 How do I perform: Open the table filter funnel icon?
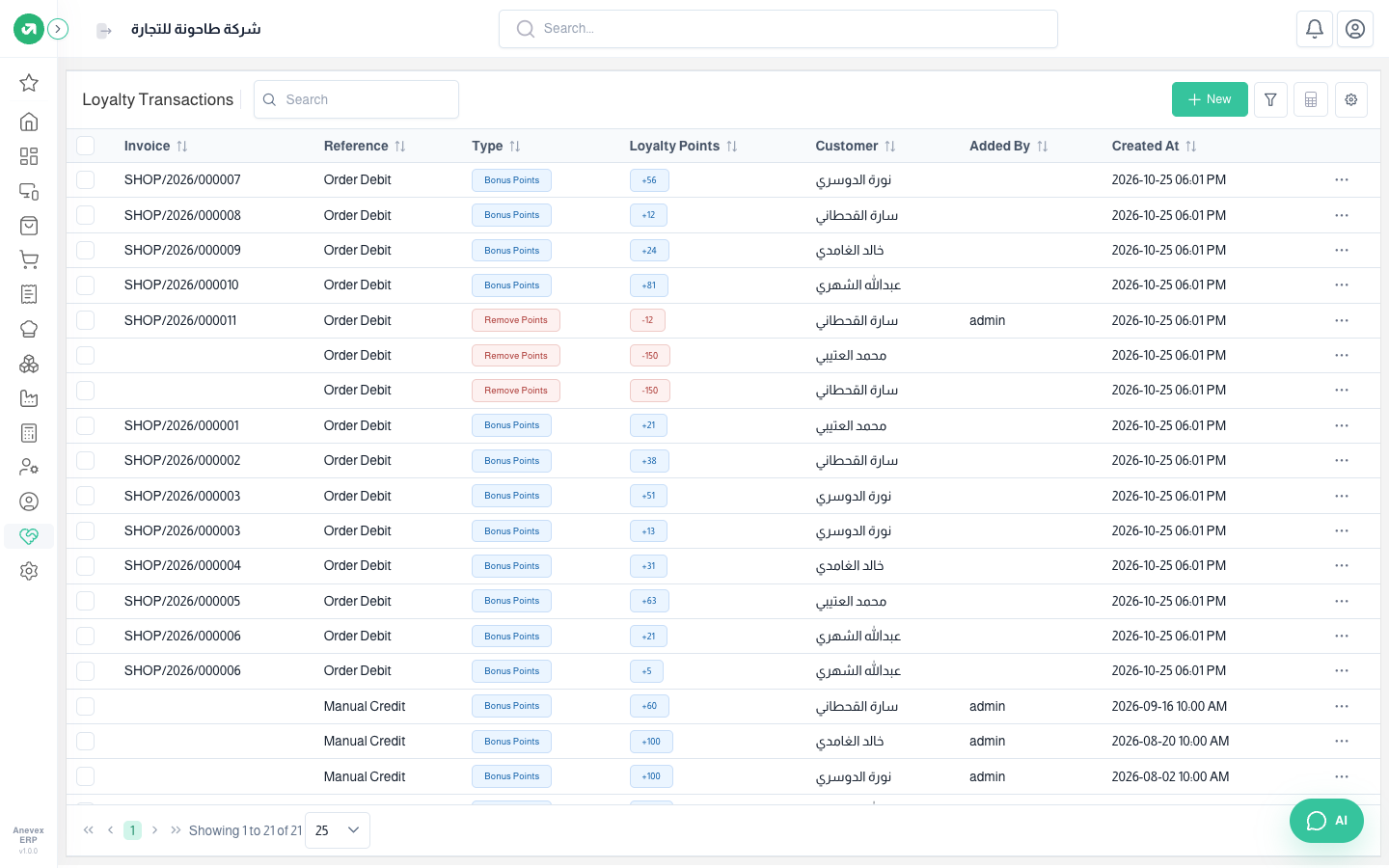pos(1270,99)
